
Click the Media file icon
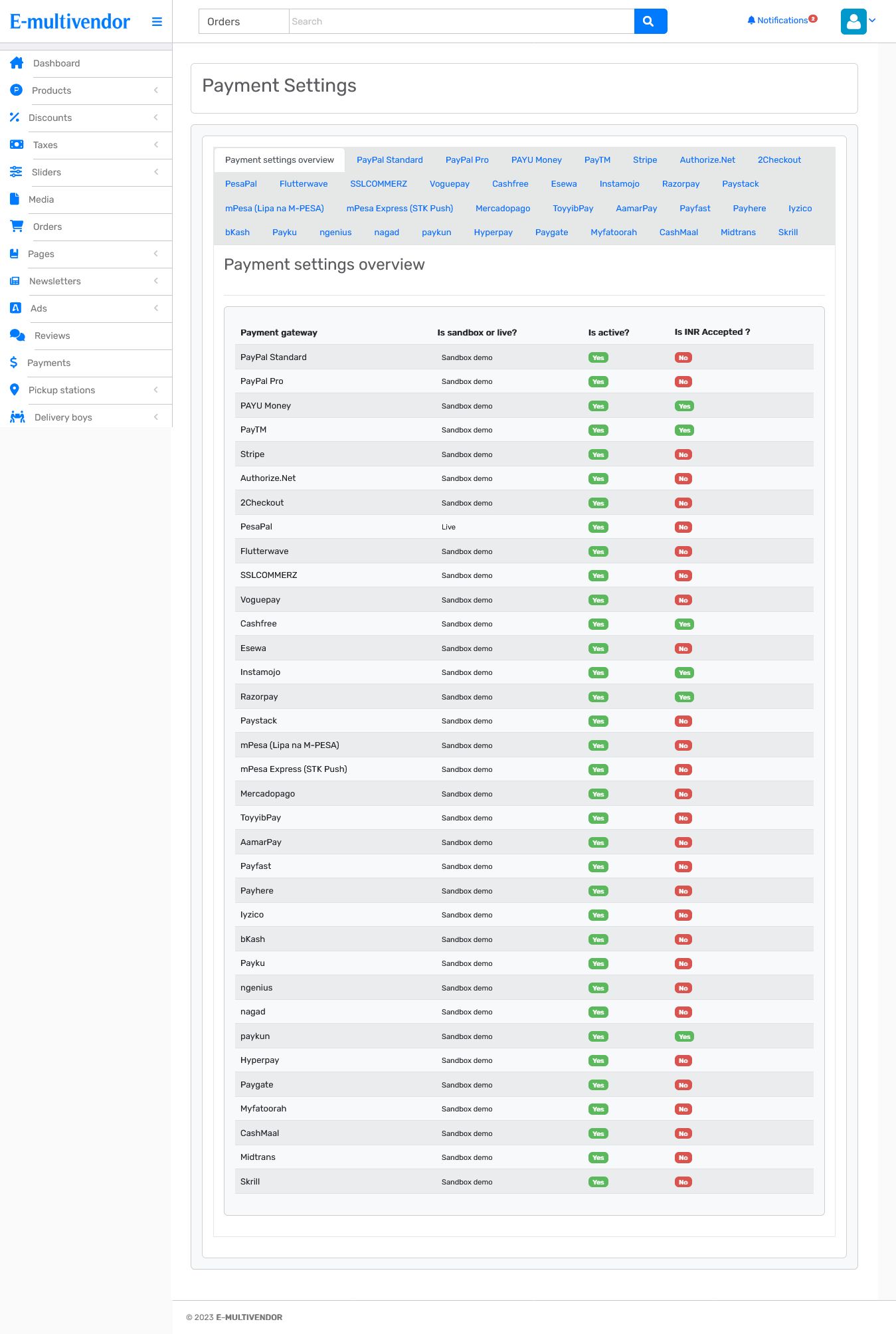tap(15, 199)
